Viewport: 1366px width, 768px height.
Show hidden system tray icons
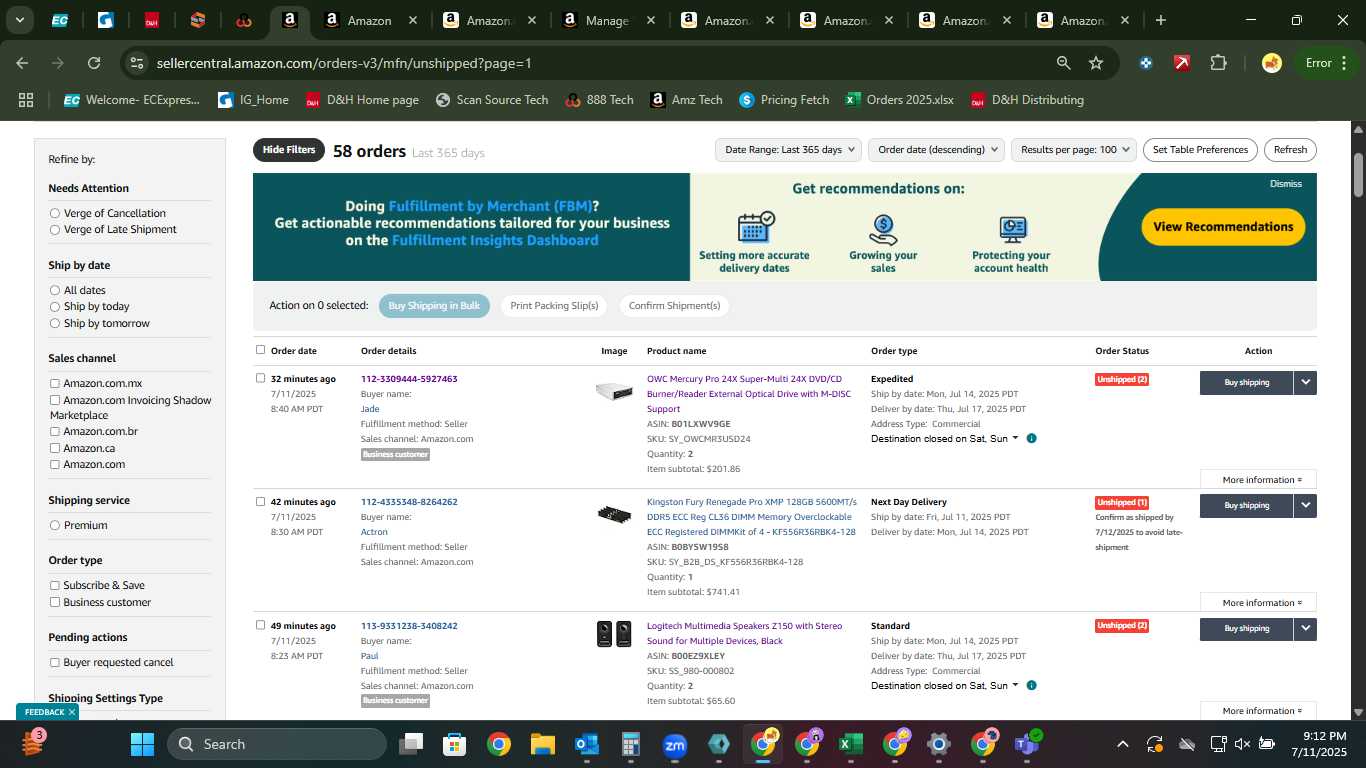1122,744
